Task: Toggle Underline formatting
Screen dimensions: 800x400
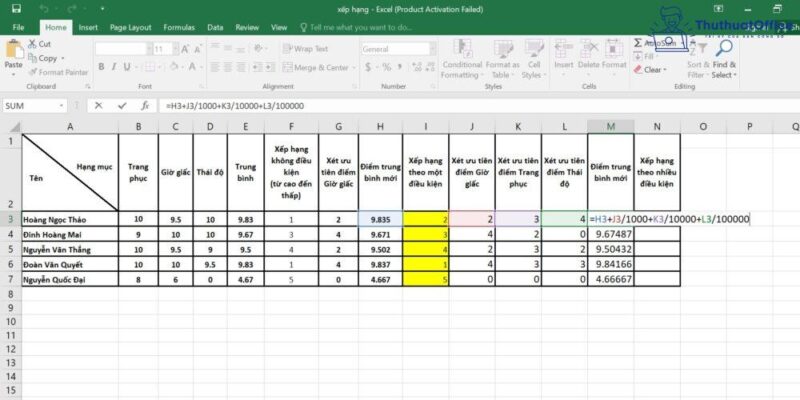Action: pyautogui.click(x=127, y=67)
